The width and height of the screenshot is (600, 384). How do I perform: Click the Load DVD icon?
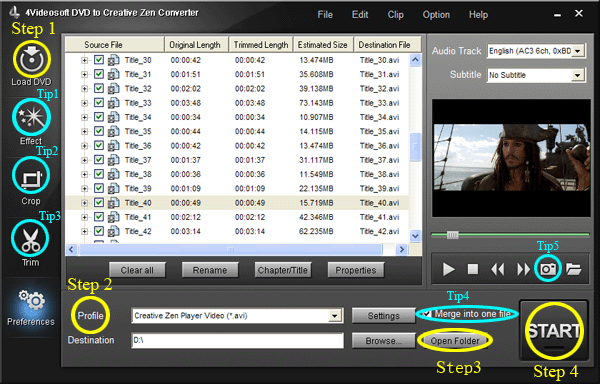pyautogui.click(x=31, y=59)
